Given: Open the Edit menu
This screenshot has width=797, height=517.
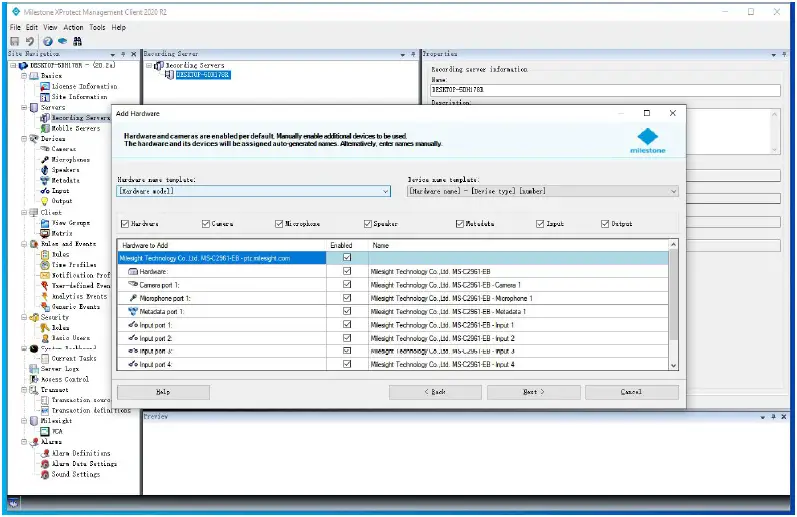Looking at the screenshot, I should (32, 27).
